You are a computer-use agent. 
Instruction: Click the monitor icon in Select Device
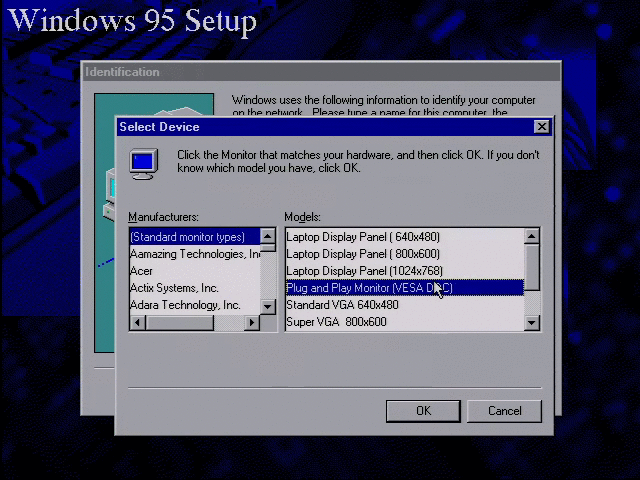tap(144, 164)
